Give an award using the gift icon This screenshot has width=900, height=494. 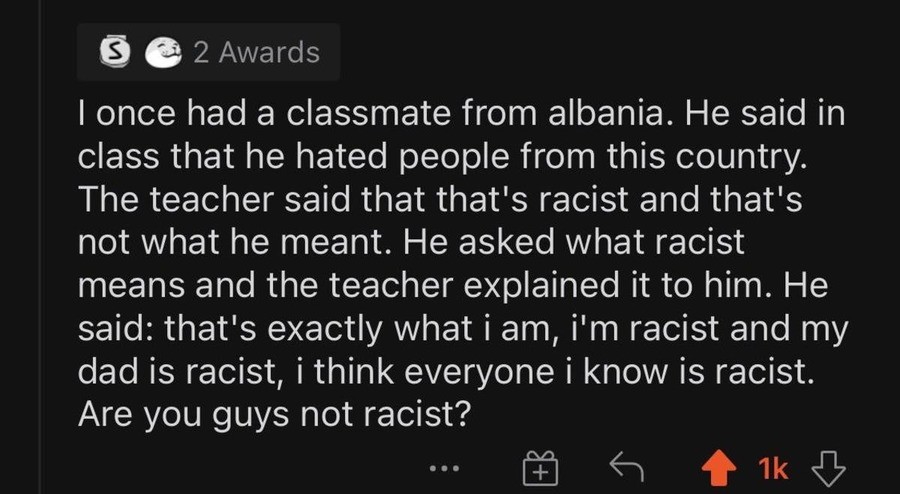tap(539, 465)
